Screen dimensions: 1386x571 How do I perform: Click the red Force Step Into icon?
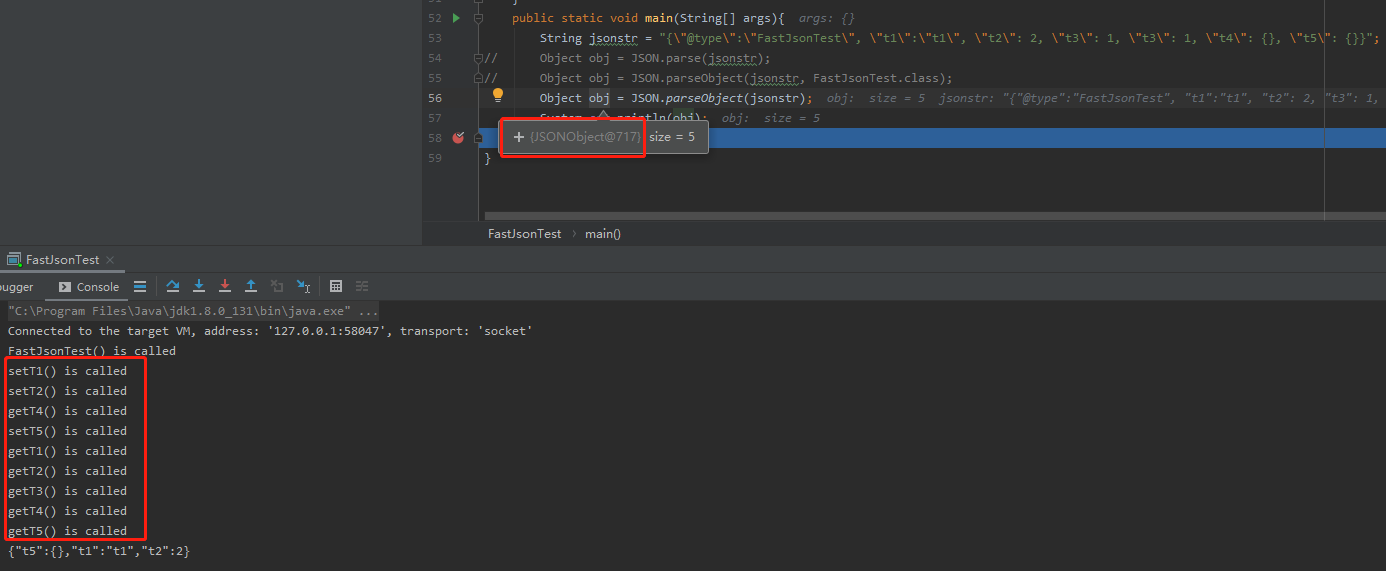[225, 286]
